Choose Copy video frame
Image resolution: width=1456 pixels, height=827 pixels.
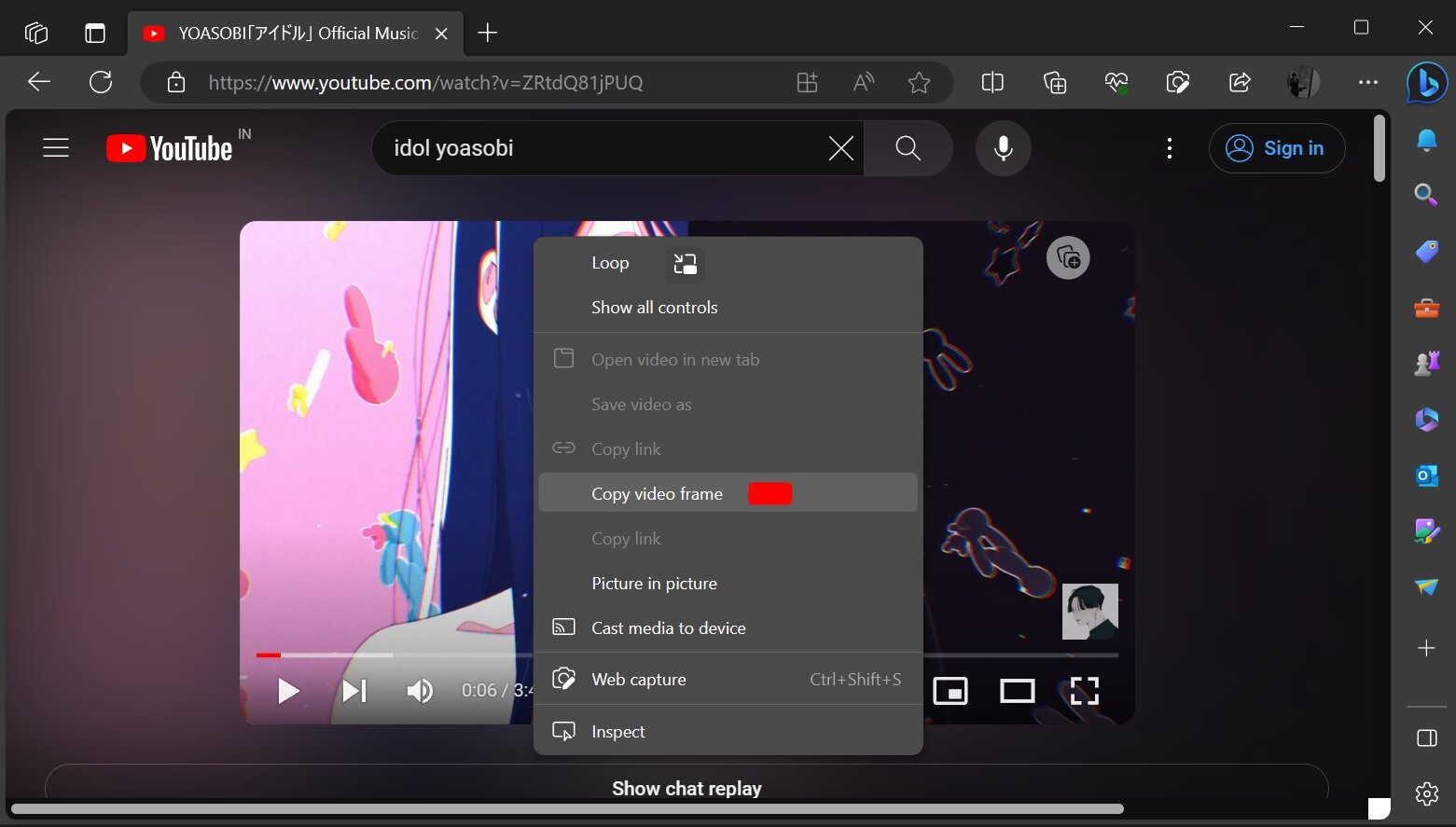click(x=728, y=493)
